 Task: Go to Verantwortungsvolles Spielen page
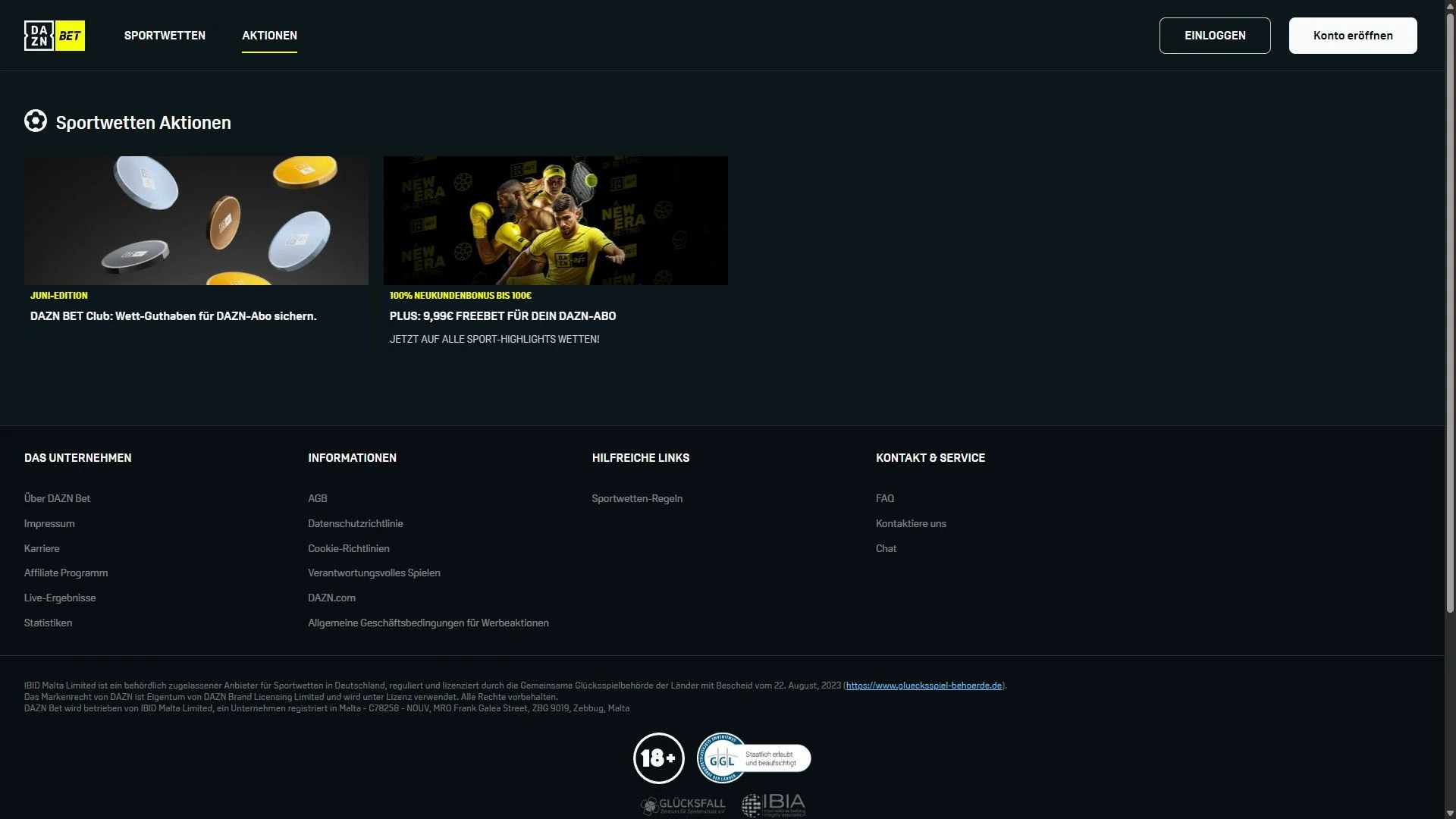pos(374,573)
